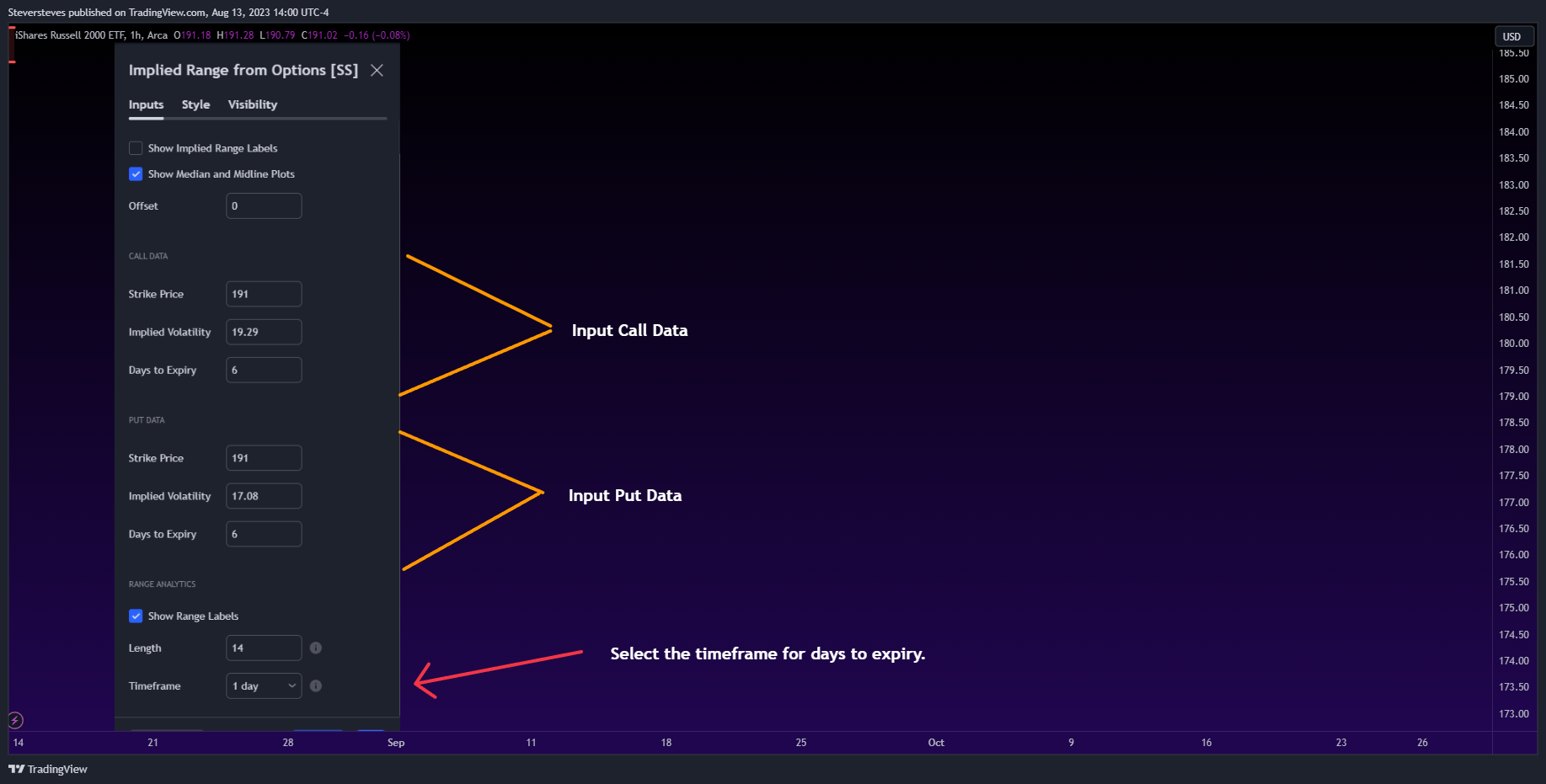This screenshot has width=1546, height=784.
Task: Click the RANGE ANALYTICS section header
Action: coord(162,584)
